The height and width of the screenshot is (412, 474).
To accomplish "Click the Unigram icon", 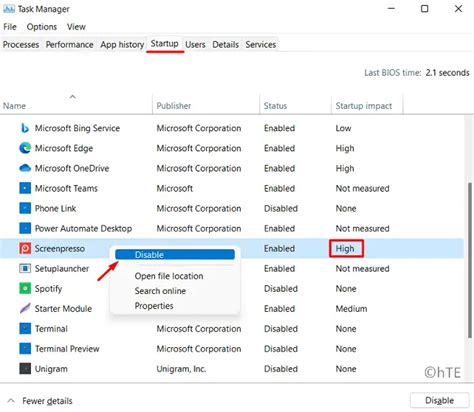I will click(x=25, y=369).
